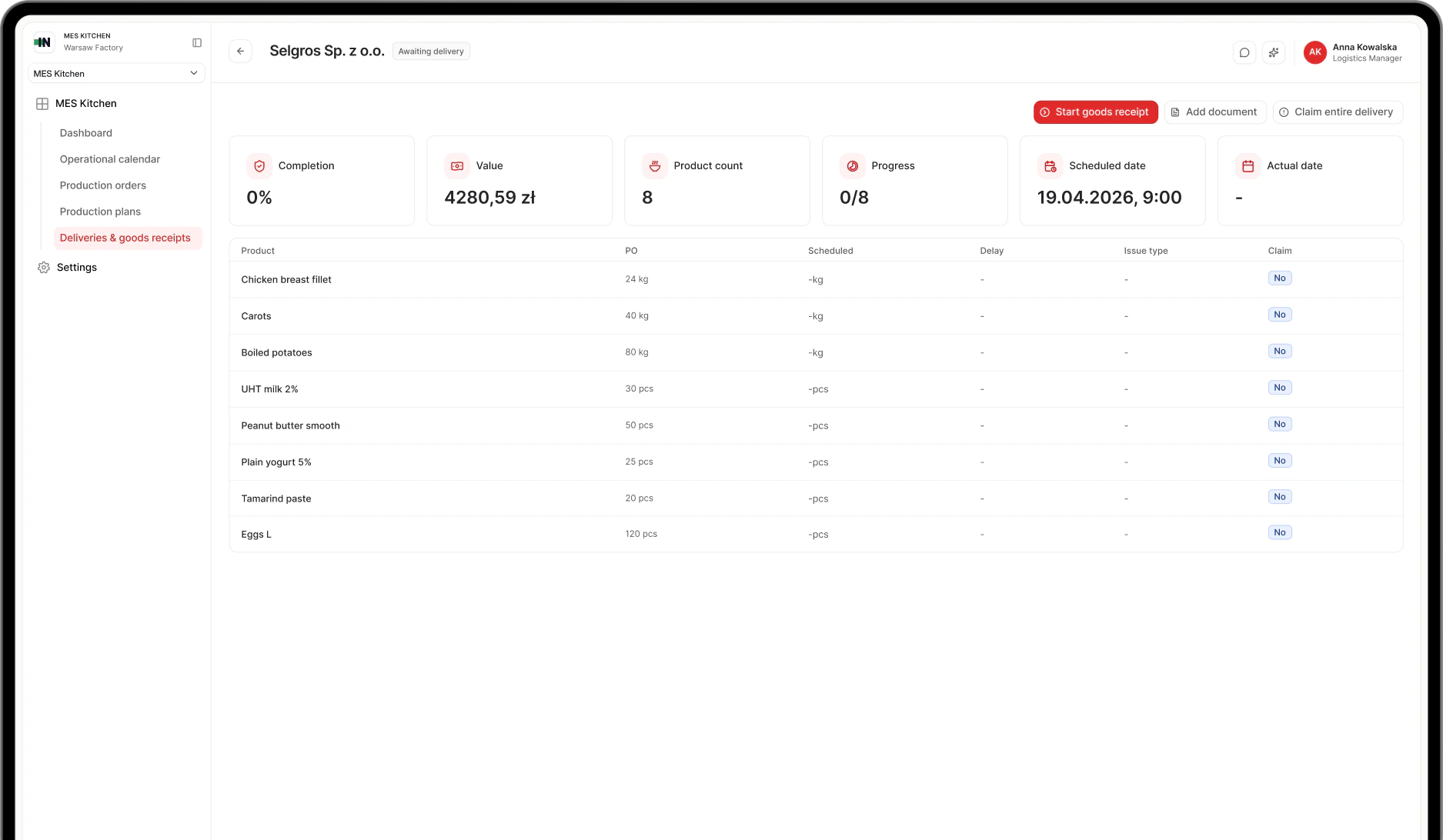Click the Issue type column header

point(1146,251)
